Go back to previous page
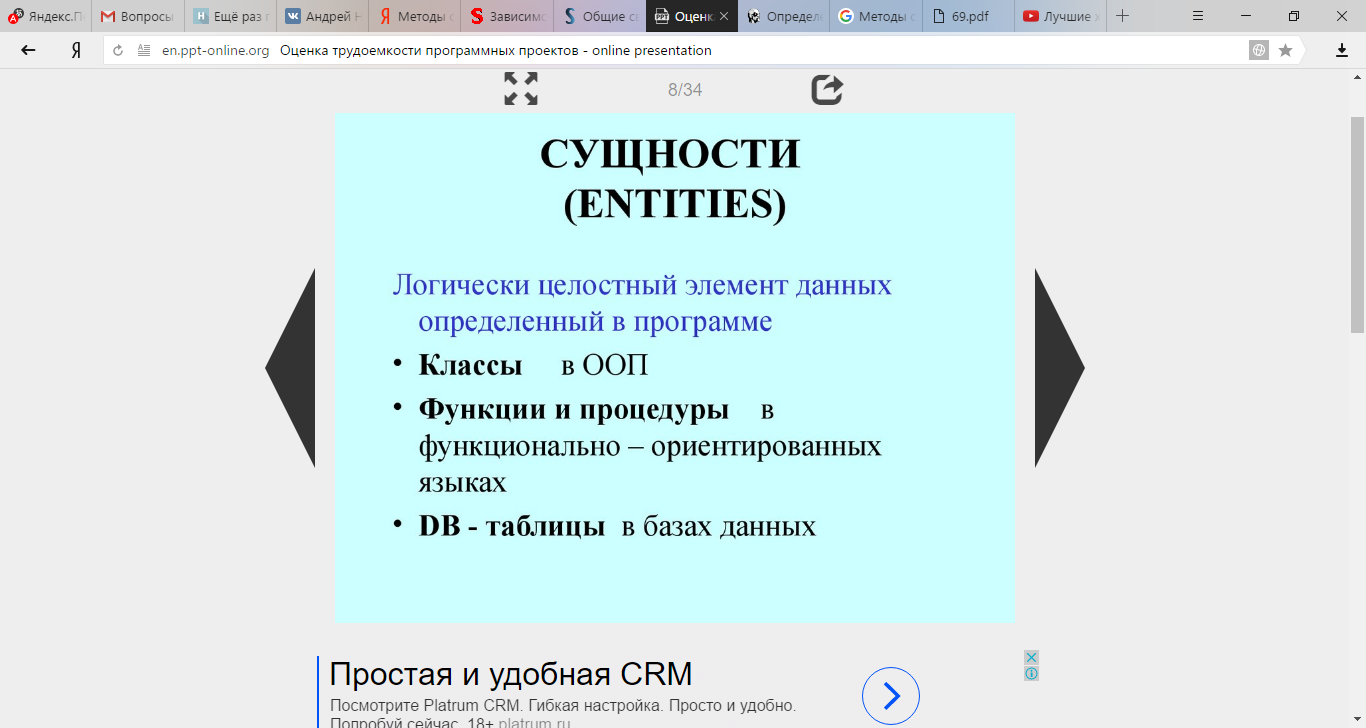The image size is (1366, 728). pyautogui.click(x=28, y=50)
